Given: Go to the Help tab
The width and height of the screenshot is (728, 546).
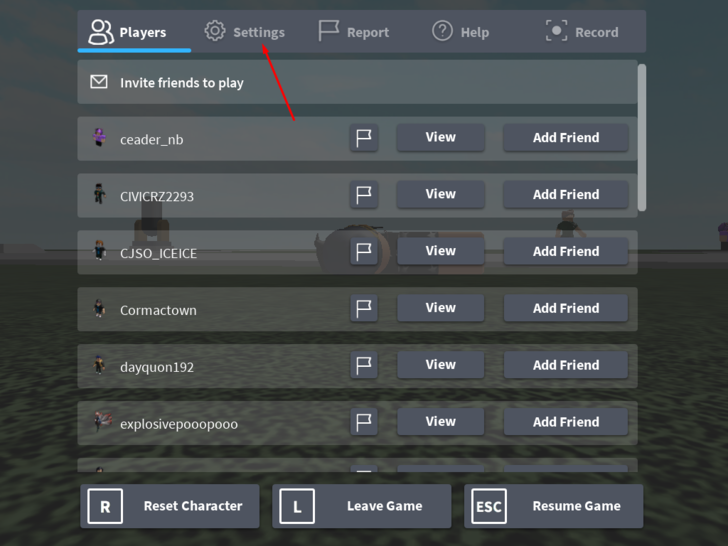Looking at the screenshot, I should tap(461, 32).
